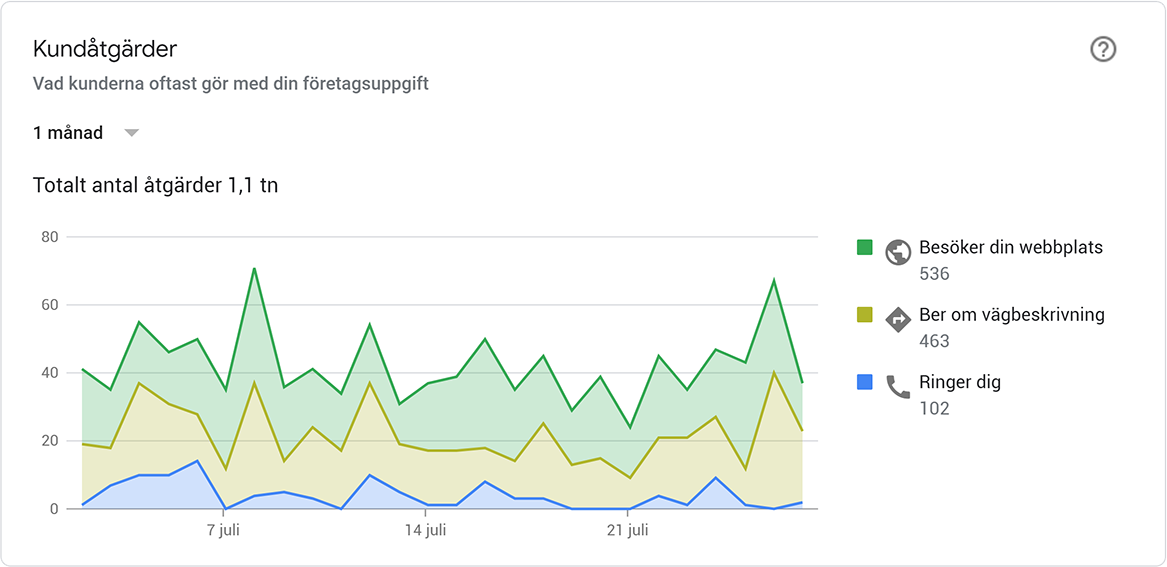Select 'Ringer dig' legend label
This screenshot has height=567, width=1167.
tap(960, 382)
